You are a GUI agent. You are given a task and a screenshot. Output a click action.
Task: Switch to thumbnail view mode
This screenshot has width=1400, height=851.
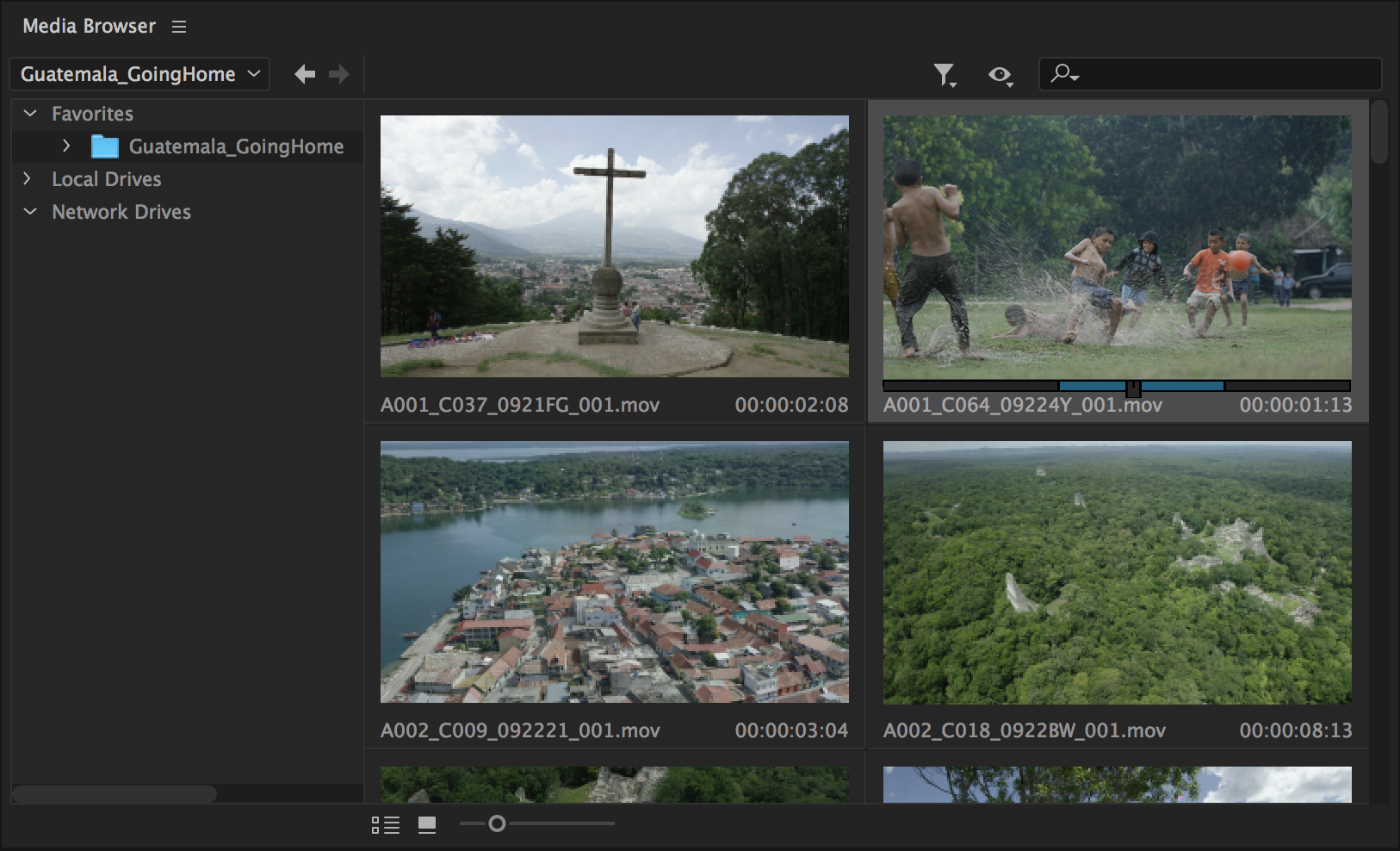[426, 824]
